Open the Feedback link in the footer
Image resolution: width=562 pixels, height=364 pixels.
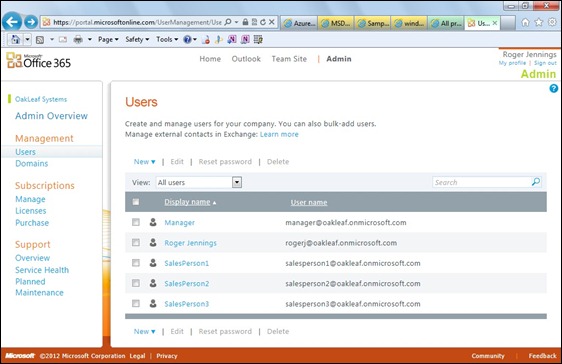[542, 356]
